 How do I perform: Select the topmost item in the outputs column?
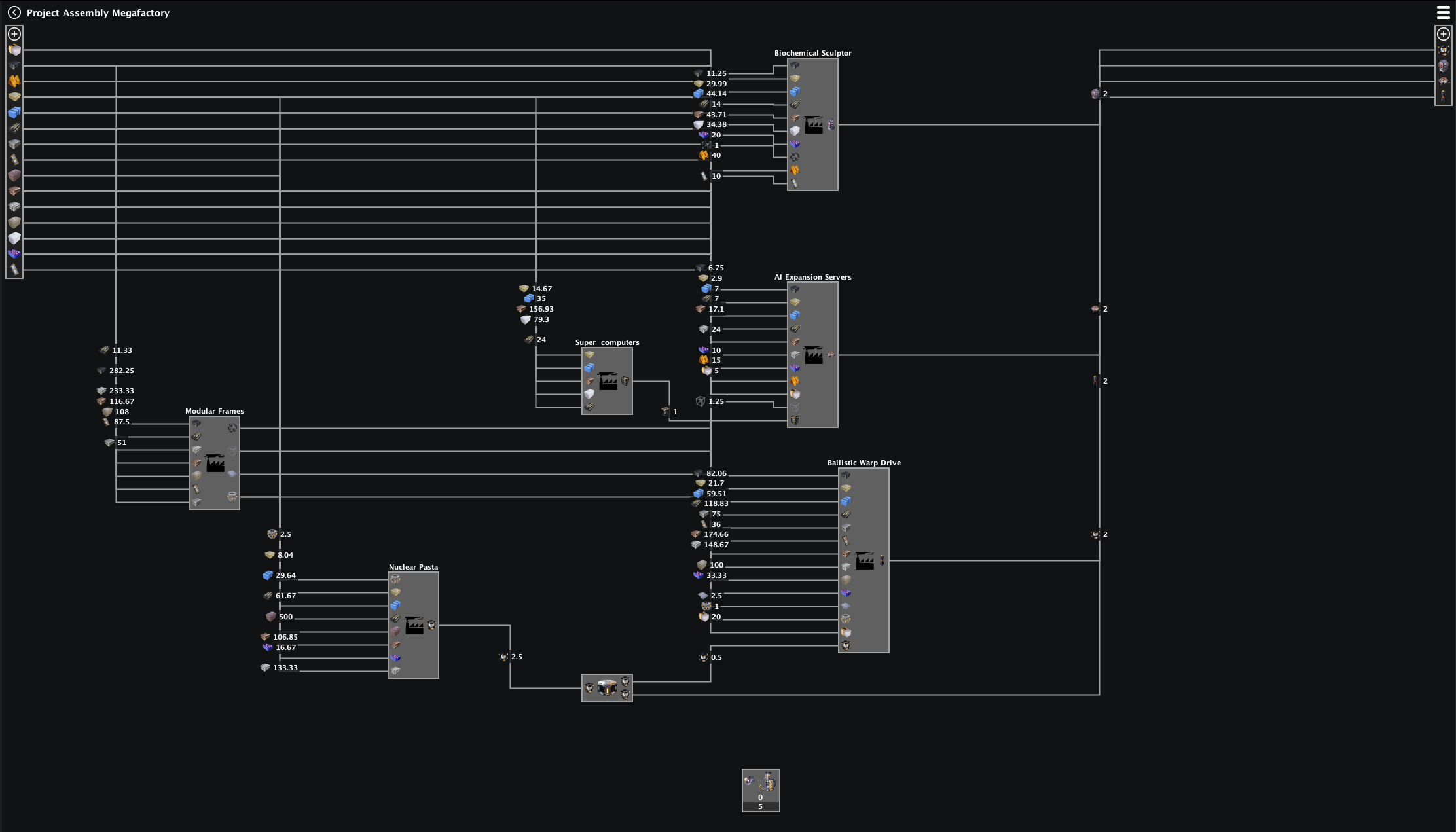tap(1443, 50)
